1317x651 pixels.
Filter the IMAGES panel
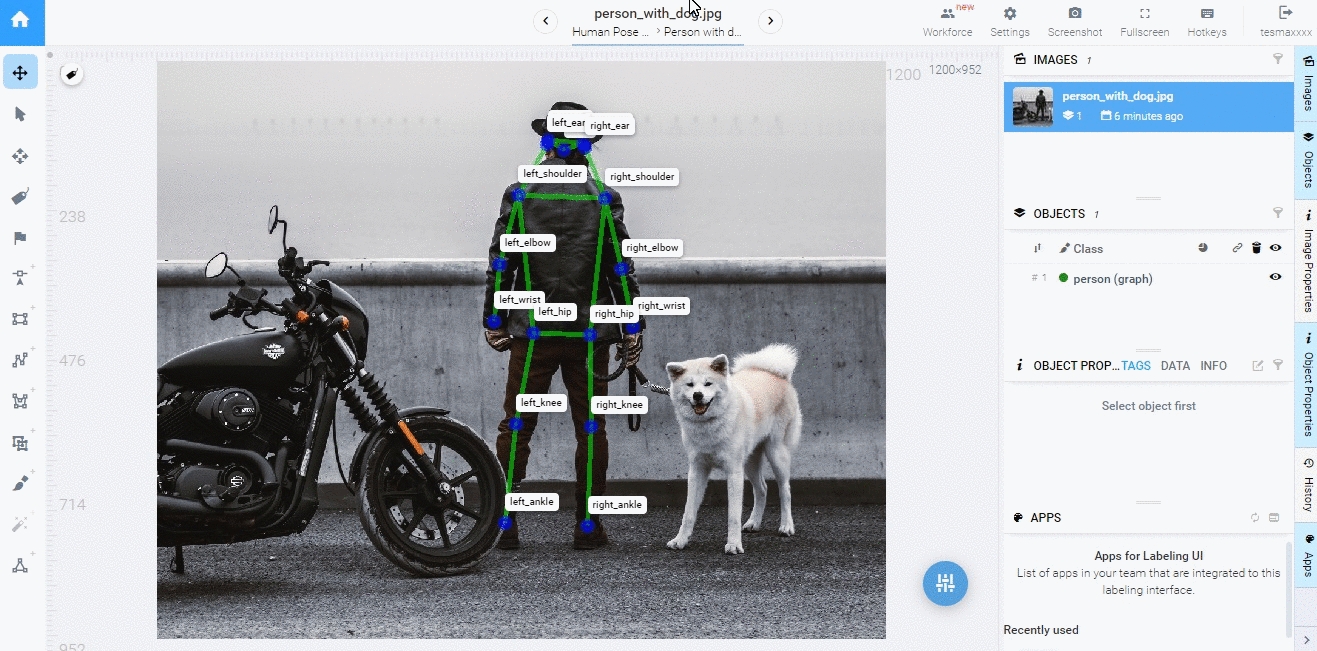pyautogui.click(x=1277, y=59)
